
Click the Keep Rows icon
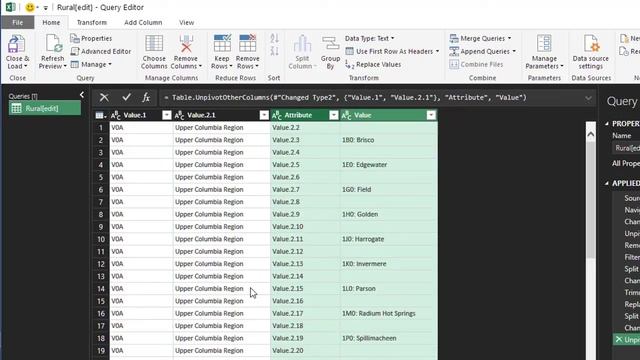pyautogui.click(x=222, y=43)
